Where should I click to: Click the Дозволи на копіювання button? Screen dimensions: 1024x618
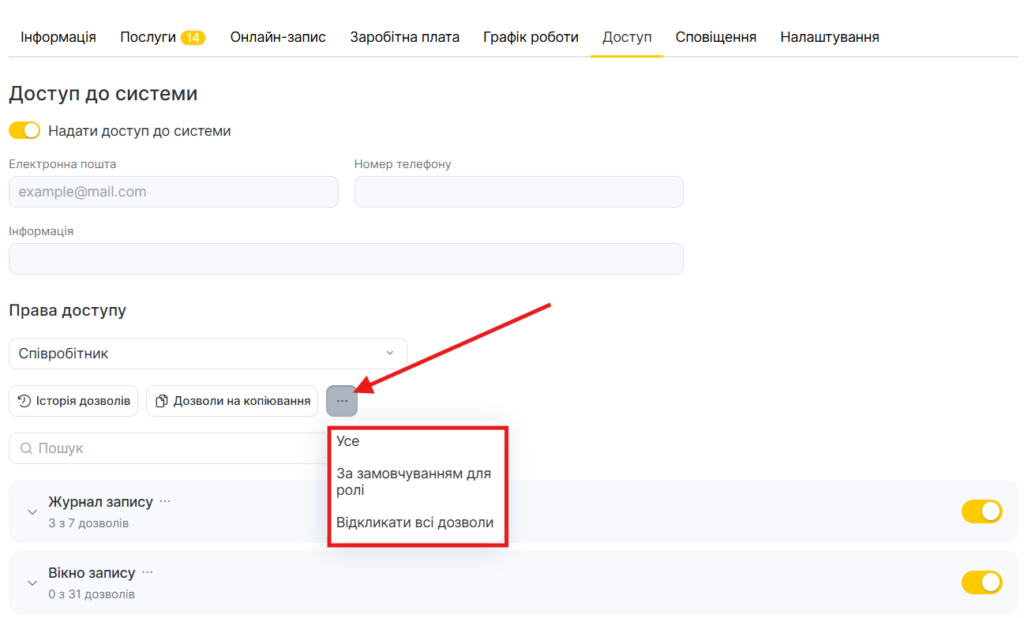pyautogui.click(x=232, y=401)
